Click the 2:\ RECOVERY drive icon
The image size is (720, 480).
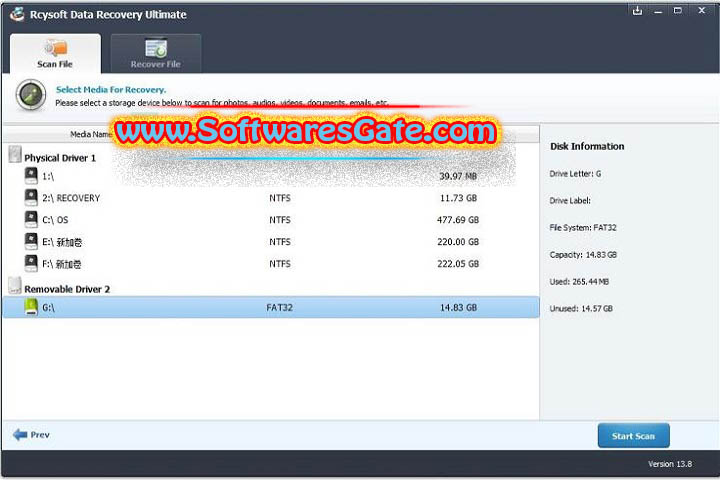click(31, 198)
